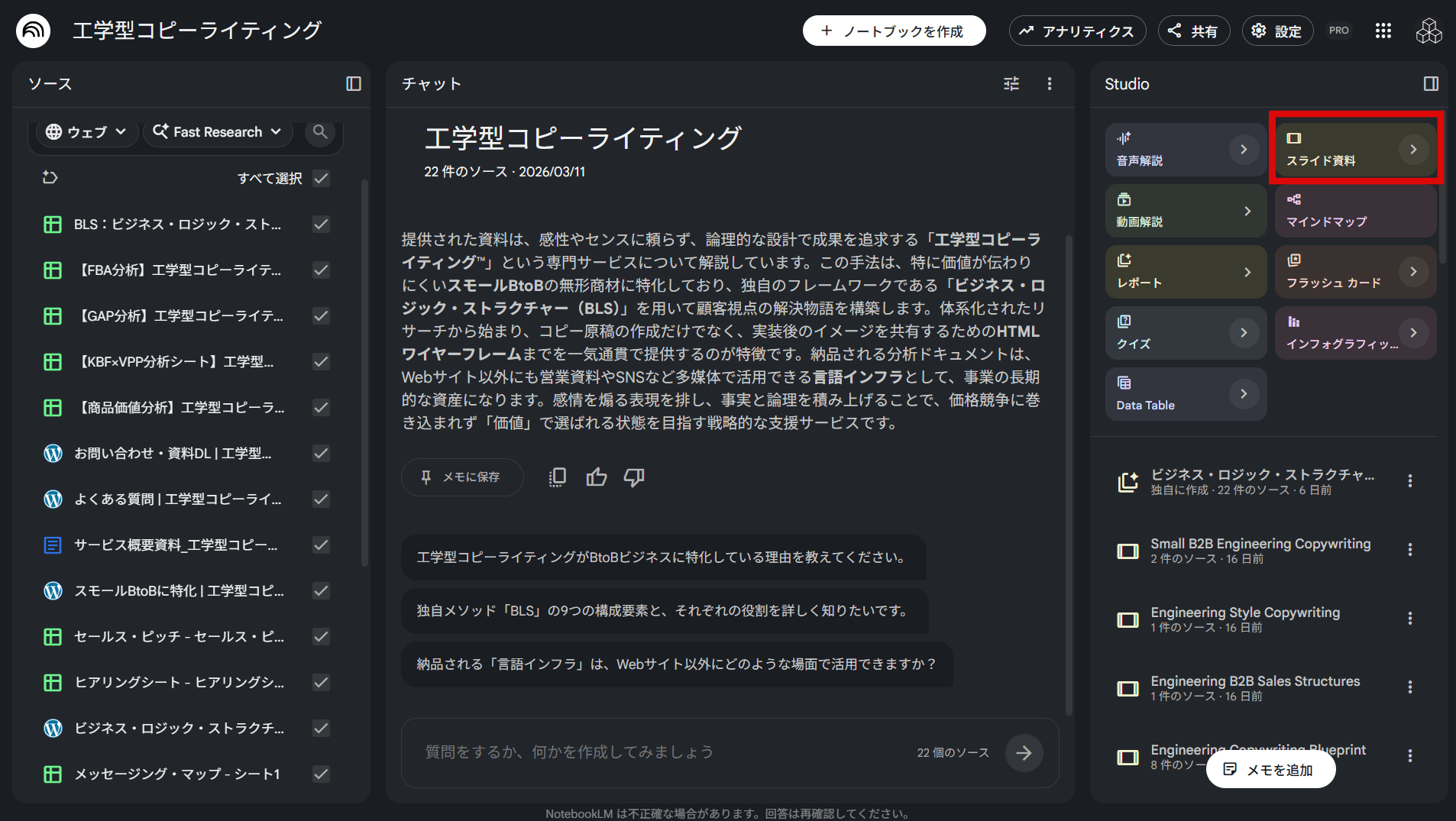Uncheck the 【GAP分析】 source checkbox
1456x821 pixels.
[322, 316]
